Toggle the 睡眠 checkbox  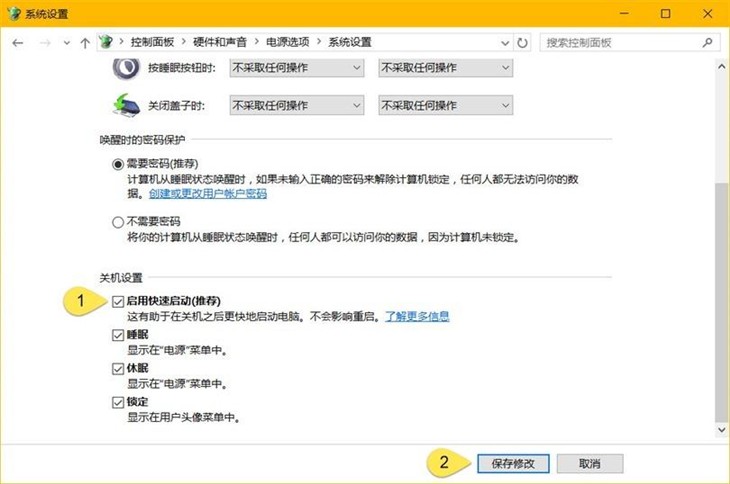tap(118, 335)
